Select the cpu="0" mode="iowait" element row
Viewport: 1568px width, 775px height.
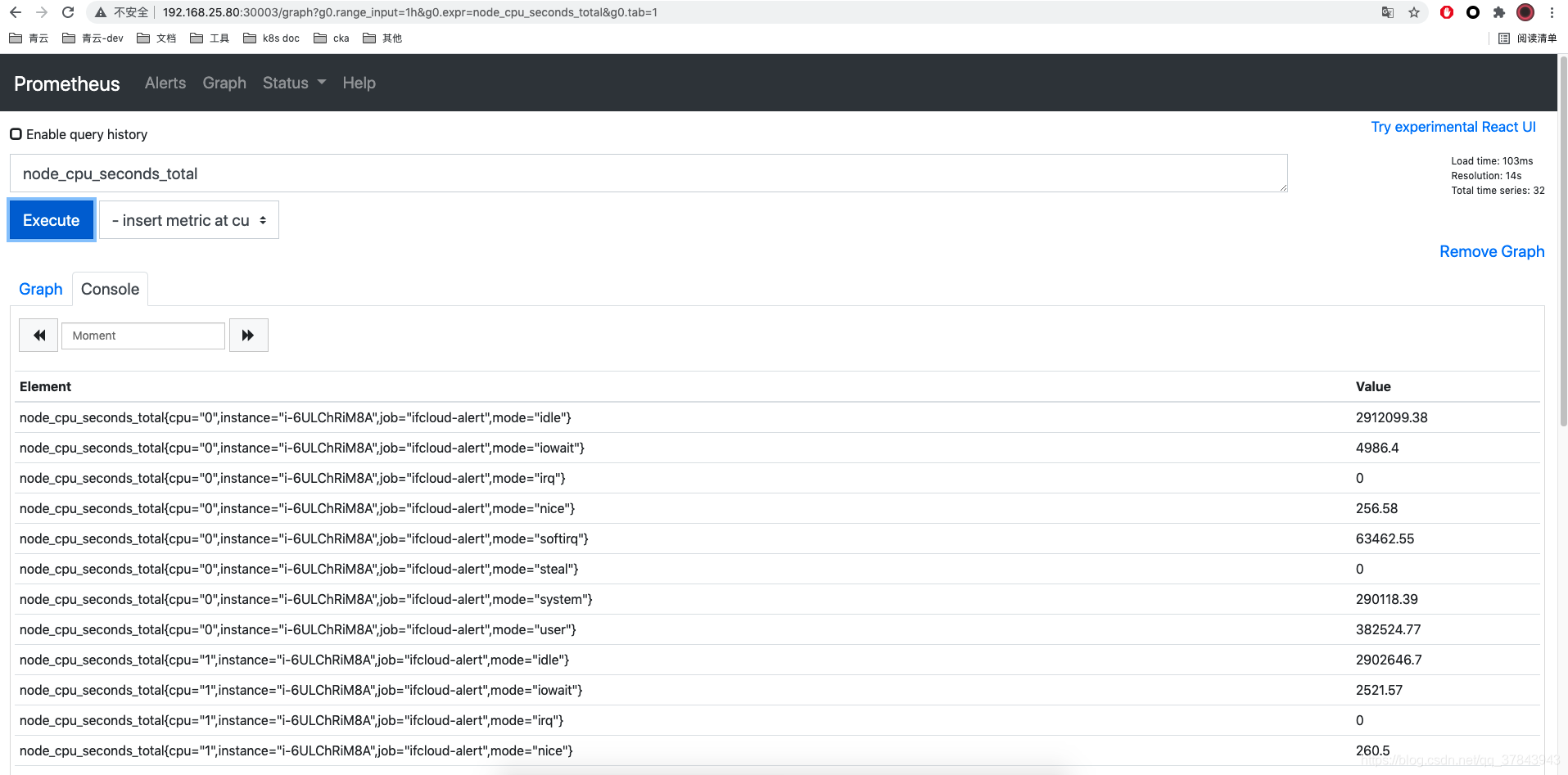pos(777,448)
